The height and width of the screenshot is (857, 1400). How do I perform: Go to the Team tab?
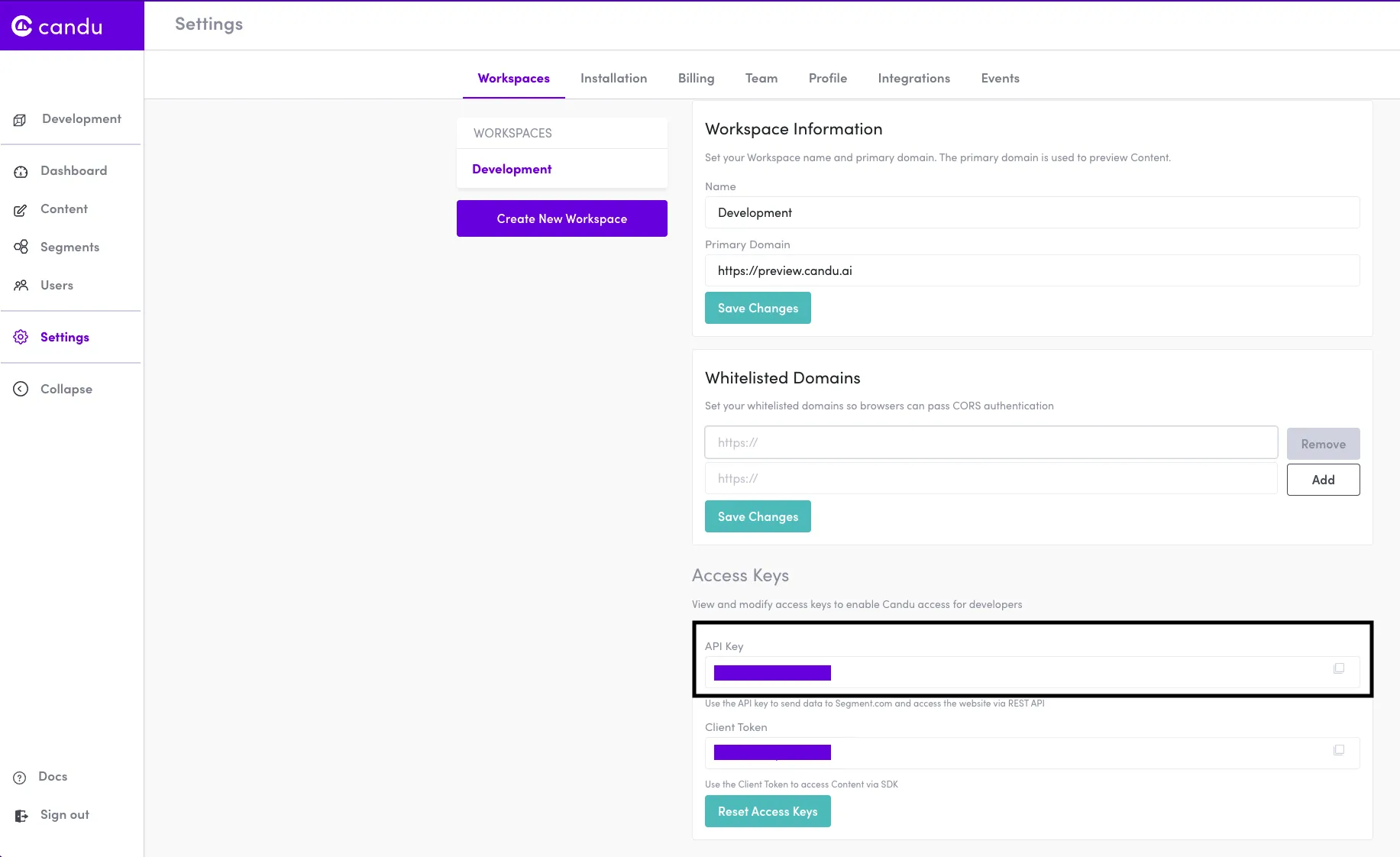[761, 78]
